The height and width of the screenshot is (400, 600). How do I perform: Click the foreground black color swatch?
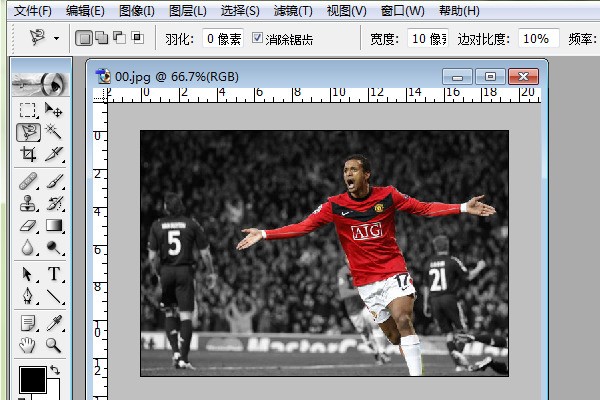31,380
